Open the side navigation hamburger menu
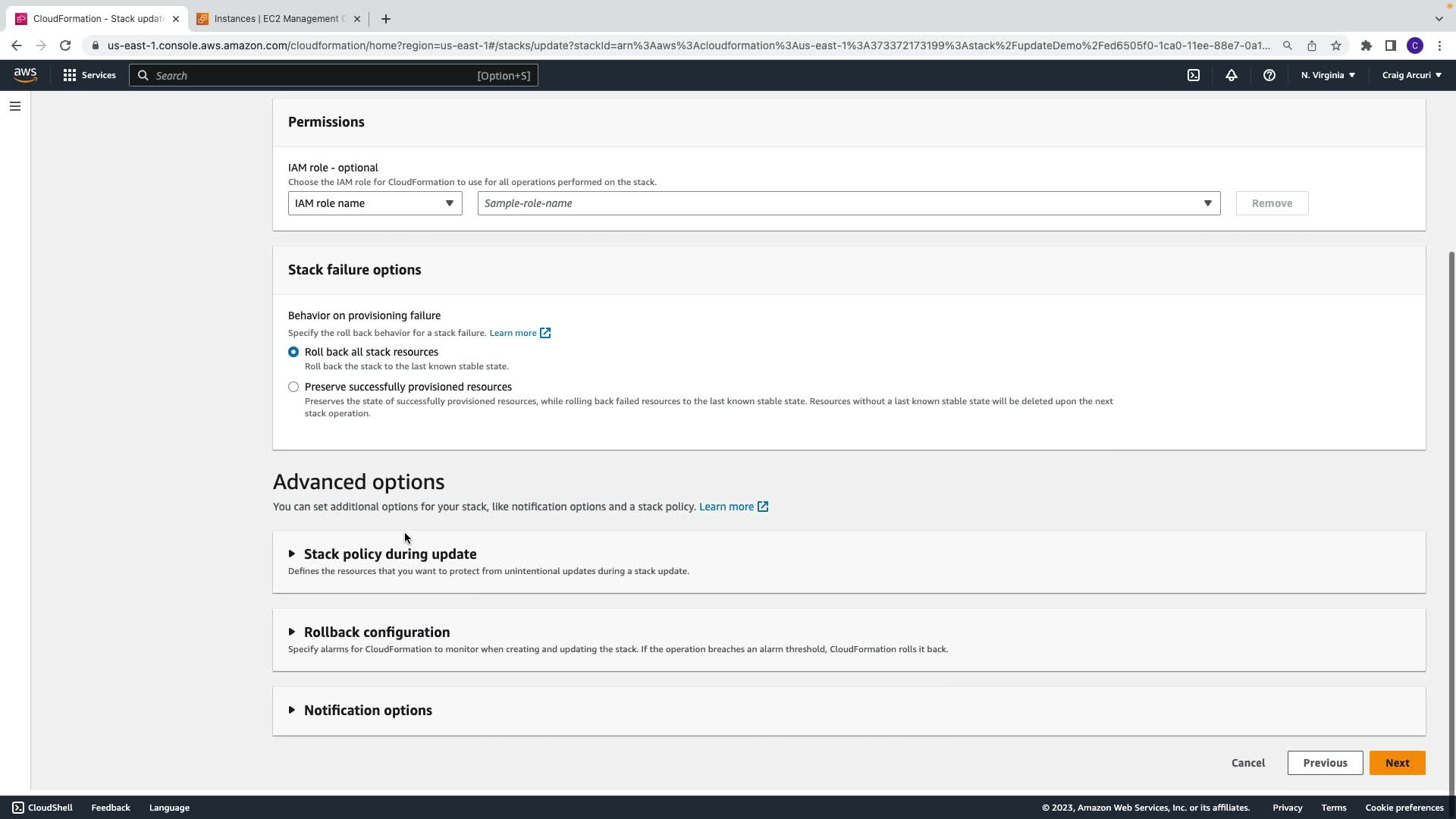 15,106
